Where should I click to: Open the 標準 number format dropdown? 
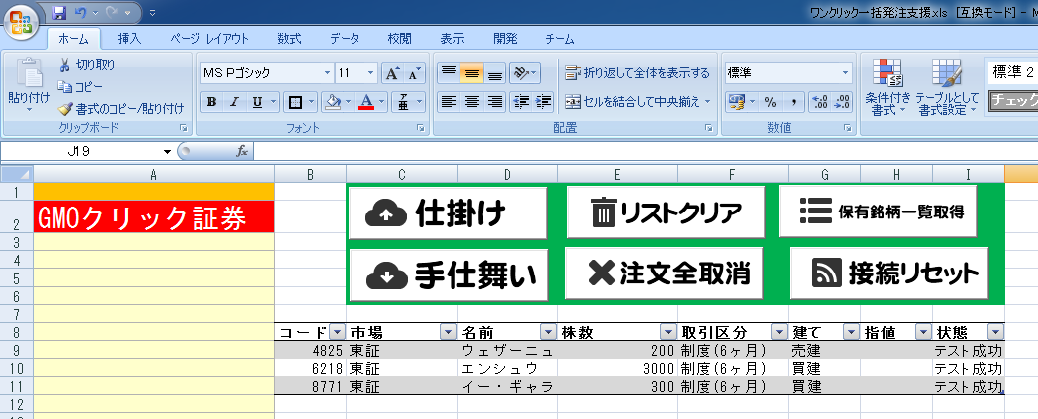click(x=845, y=73)
